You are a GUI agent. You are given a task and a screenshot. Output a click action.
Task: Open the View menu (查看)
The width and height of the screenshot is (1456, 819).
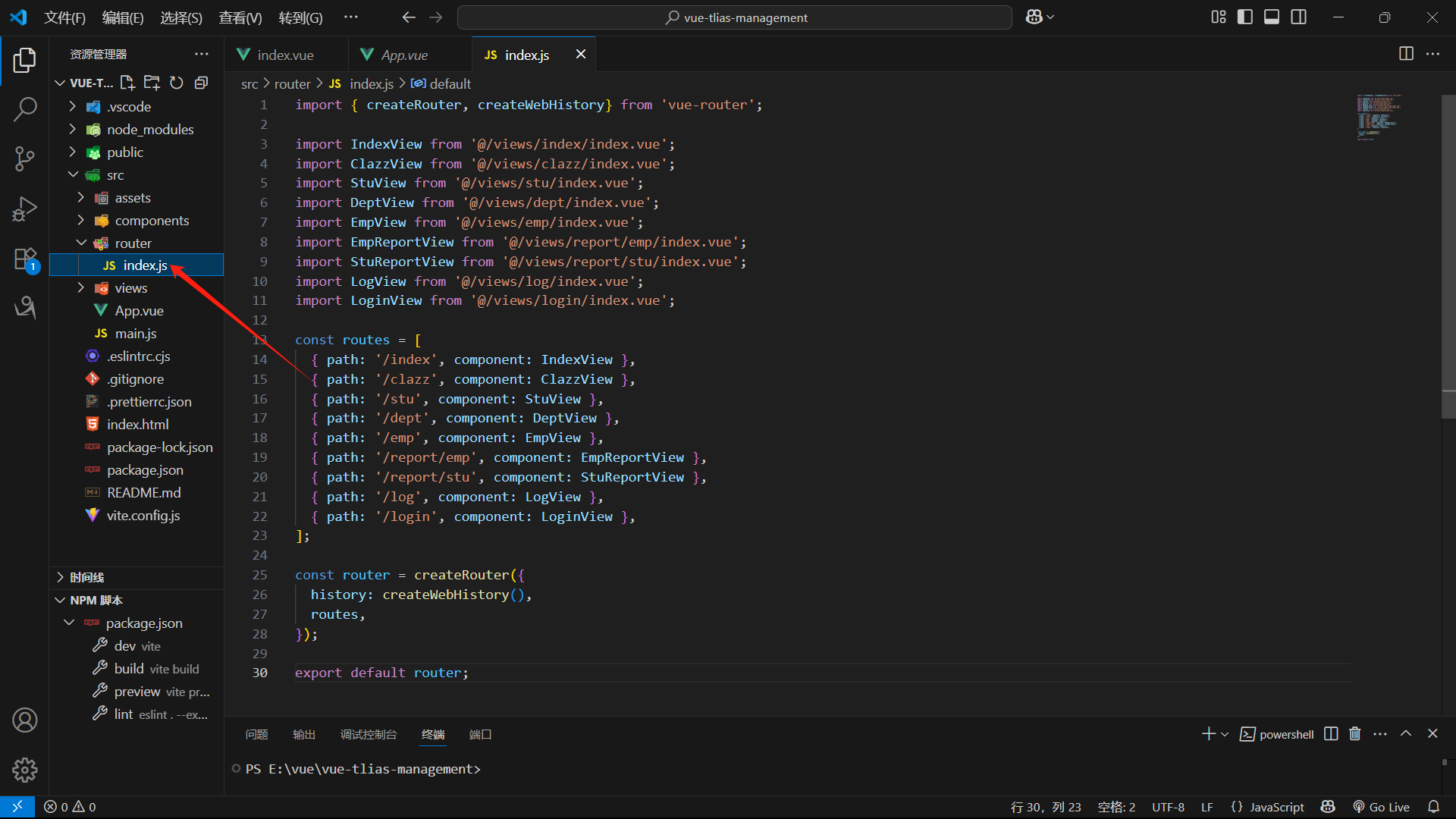coord(240,17)
